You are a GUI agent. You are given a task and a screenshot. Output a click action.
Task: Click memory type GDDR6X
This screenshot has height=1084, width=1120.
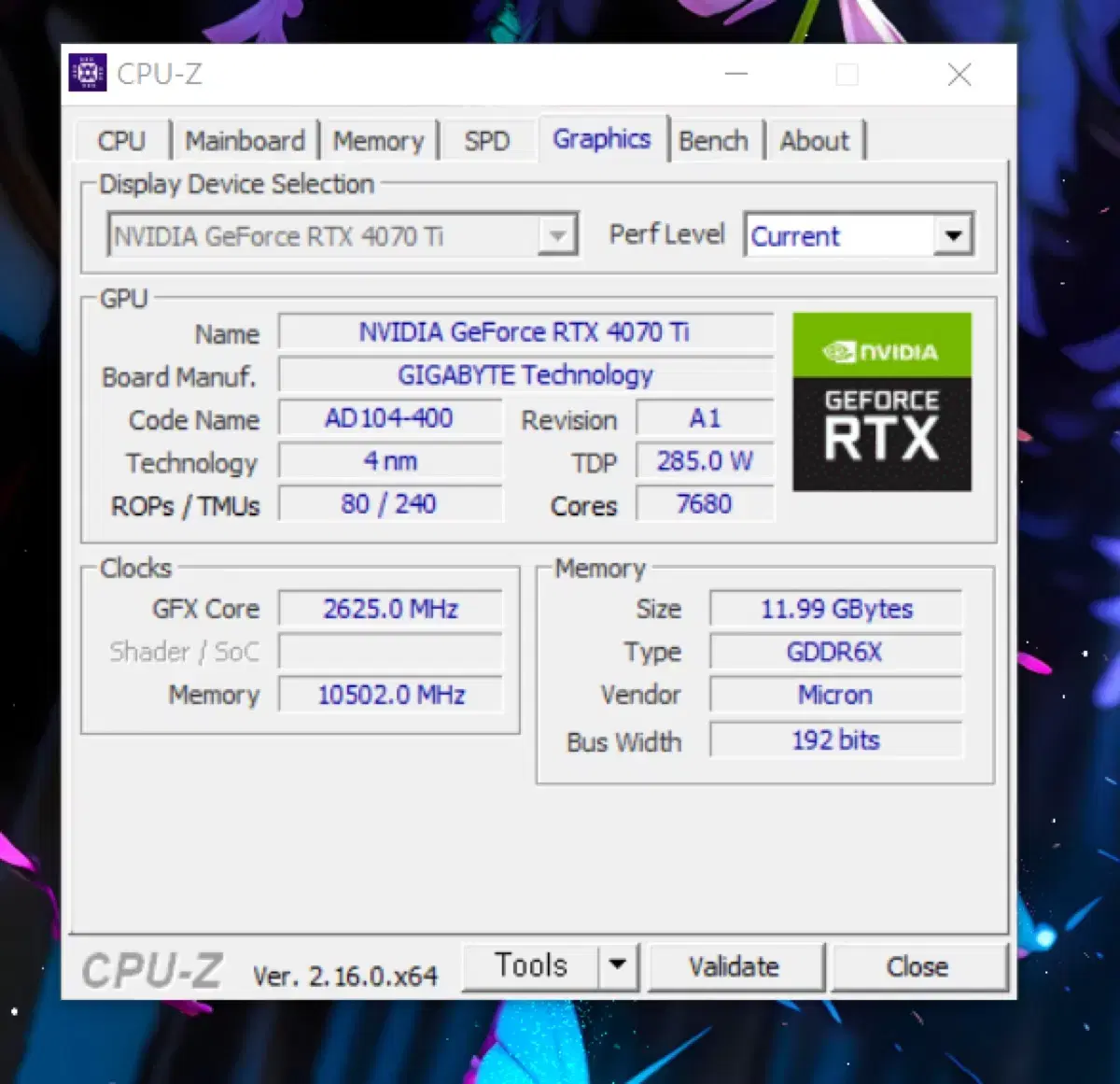point(836,652)
